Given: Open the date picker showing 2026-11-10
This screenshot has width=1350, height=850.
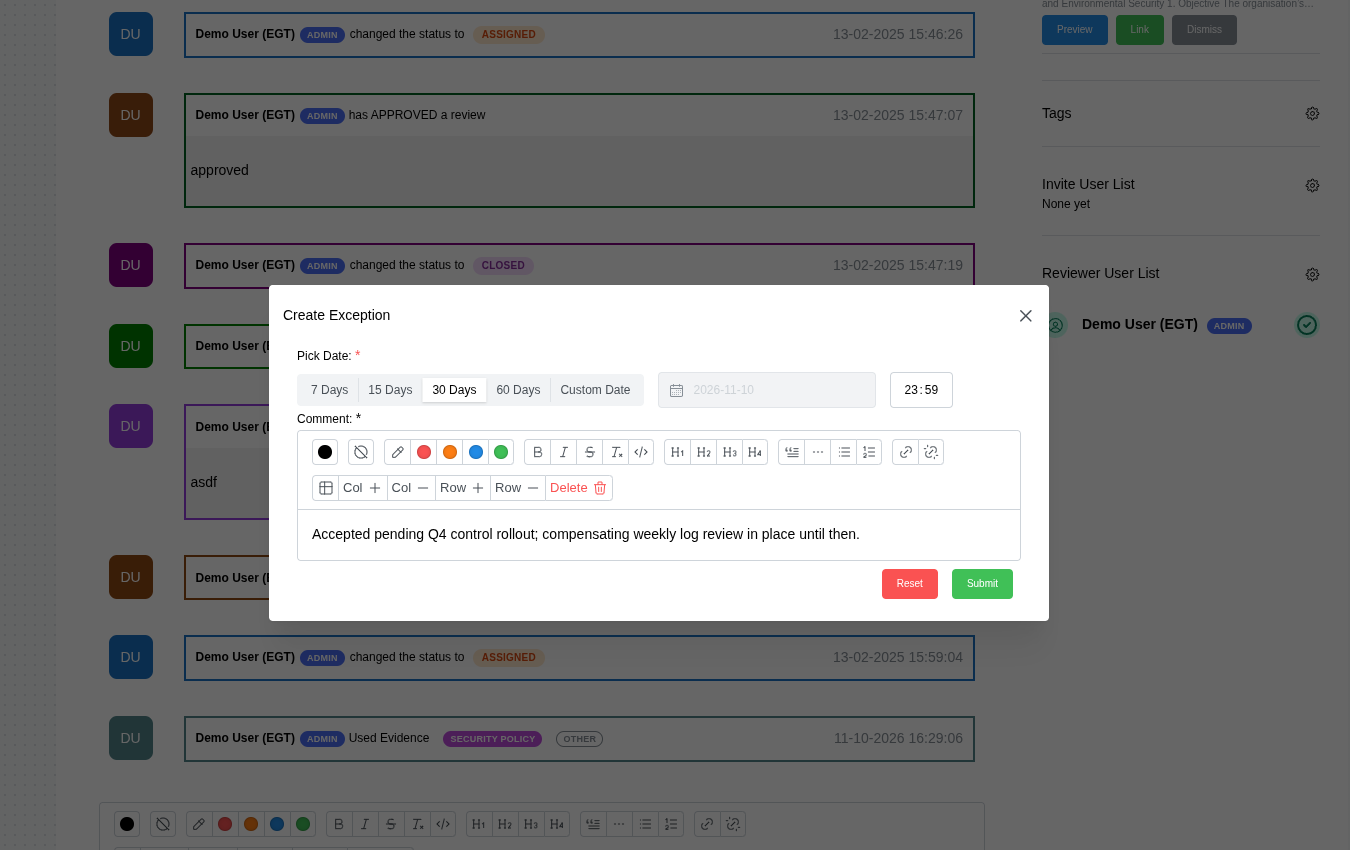Looking at the screenshot, I should point(767,390).
